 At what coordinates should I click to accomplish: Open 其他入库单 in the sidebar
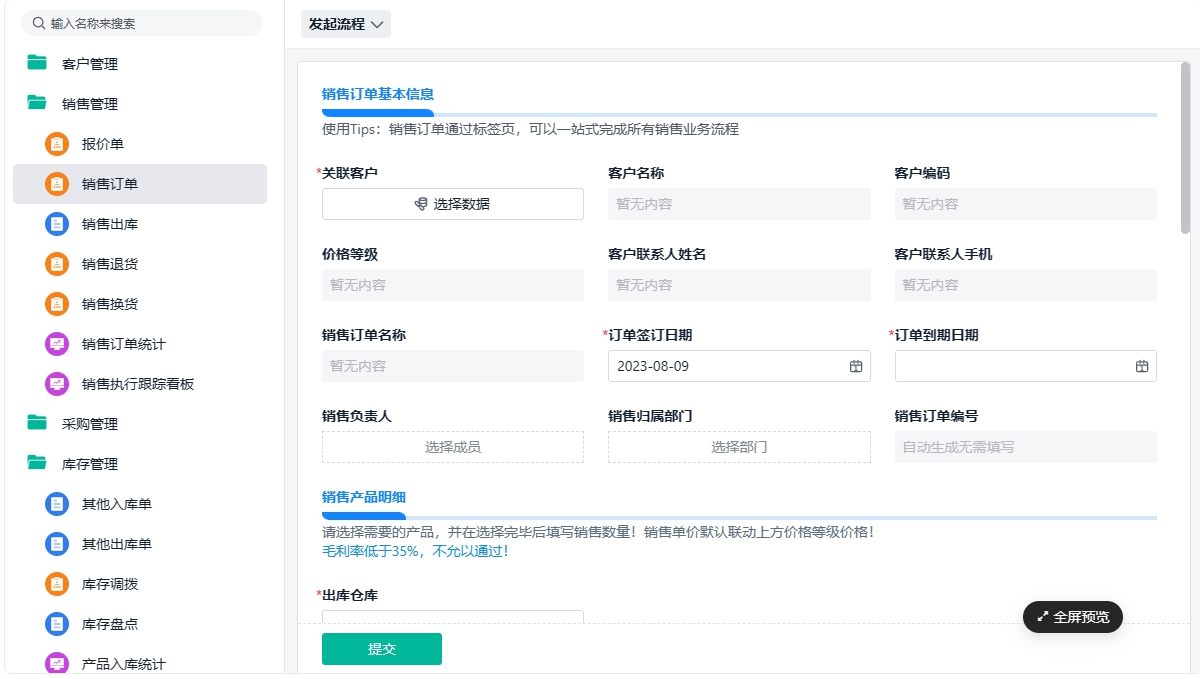tap(140, 504)
